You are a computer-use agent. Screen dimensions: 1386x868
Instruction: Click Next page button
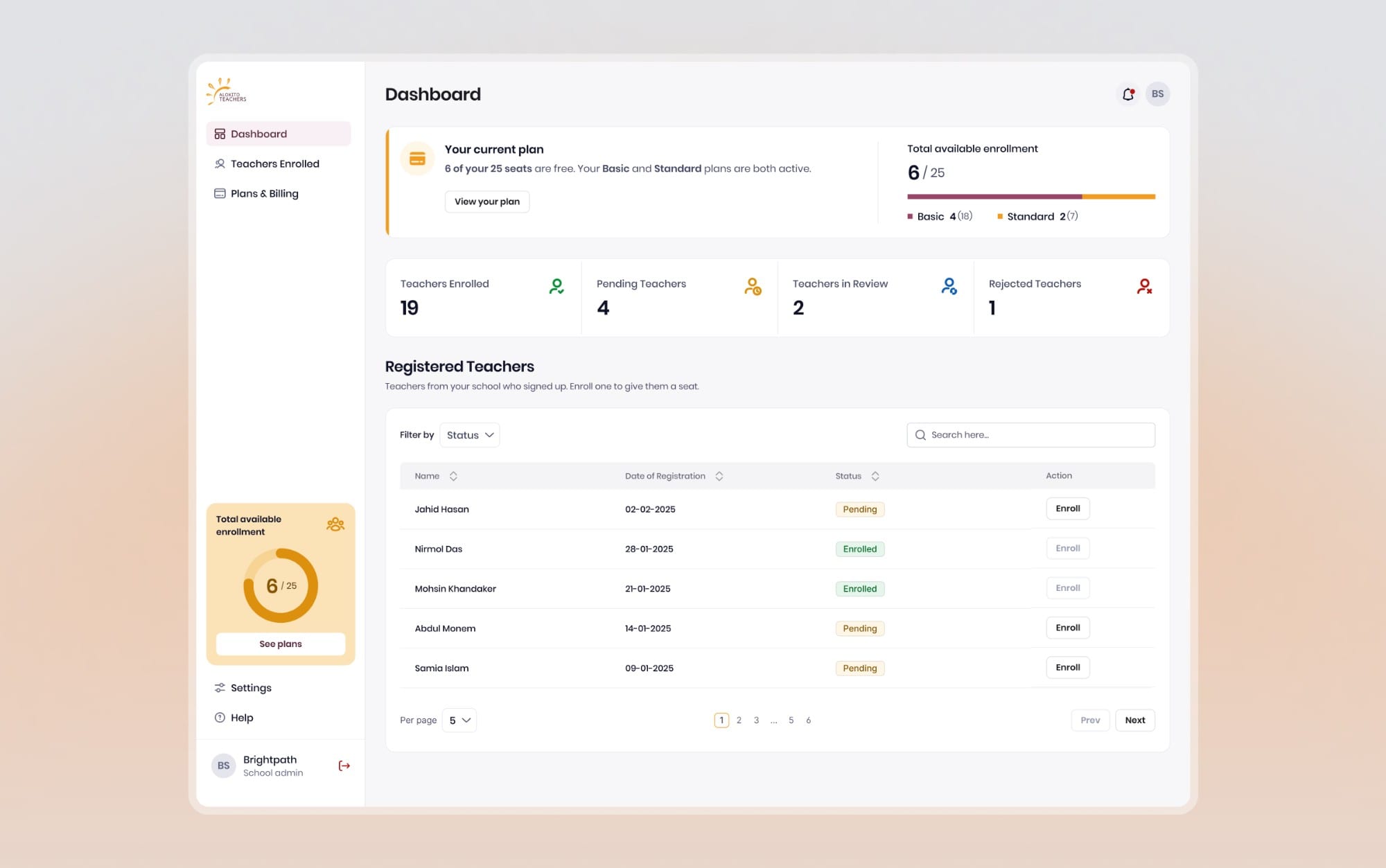click(x=1135, y=720)
